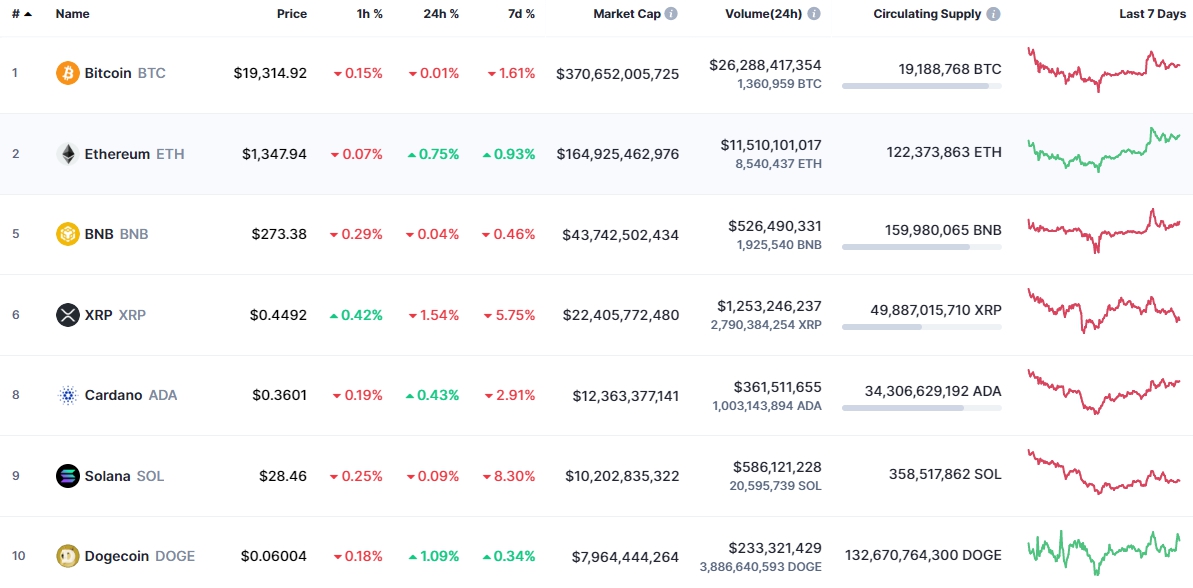Click the Last 7 Days column header
The width and height of the screenshot is (1193, 588).
tap(1152, 14)
